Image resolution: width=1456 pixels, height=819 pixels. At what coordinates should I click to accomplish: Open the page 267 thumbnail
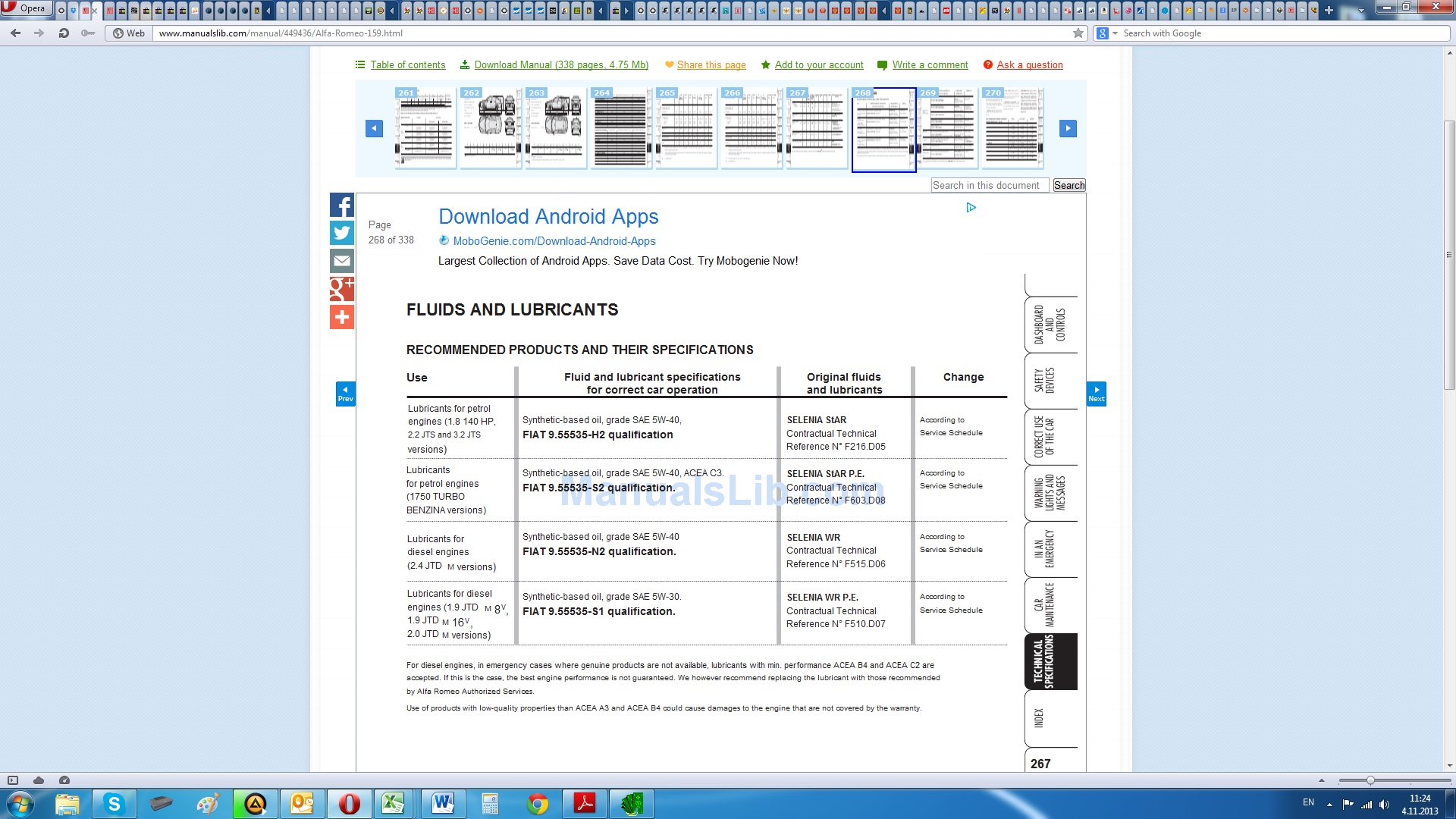pyautogui.click(x=817, y=127)
